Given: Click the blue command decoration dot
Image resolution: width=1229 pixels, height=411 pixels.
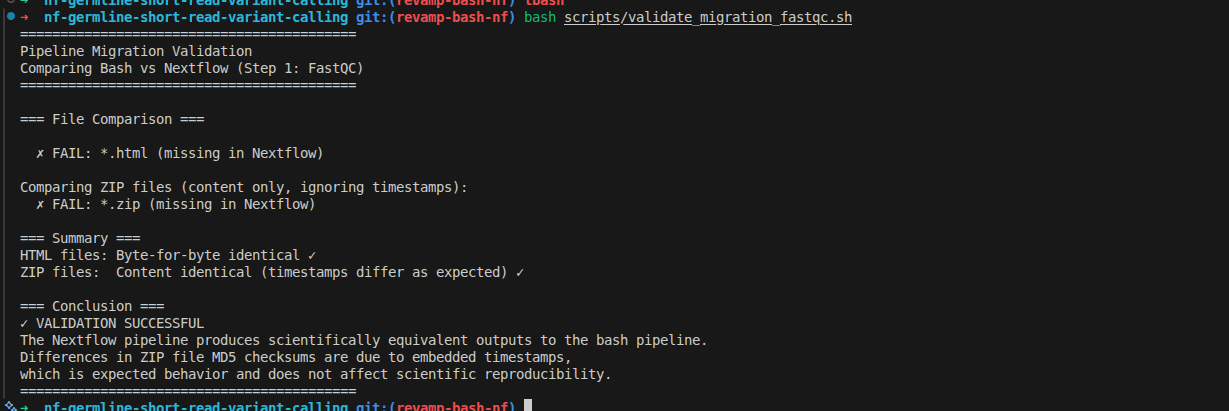Looking at the screenshot, I should (9, 18).
